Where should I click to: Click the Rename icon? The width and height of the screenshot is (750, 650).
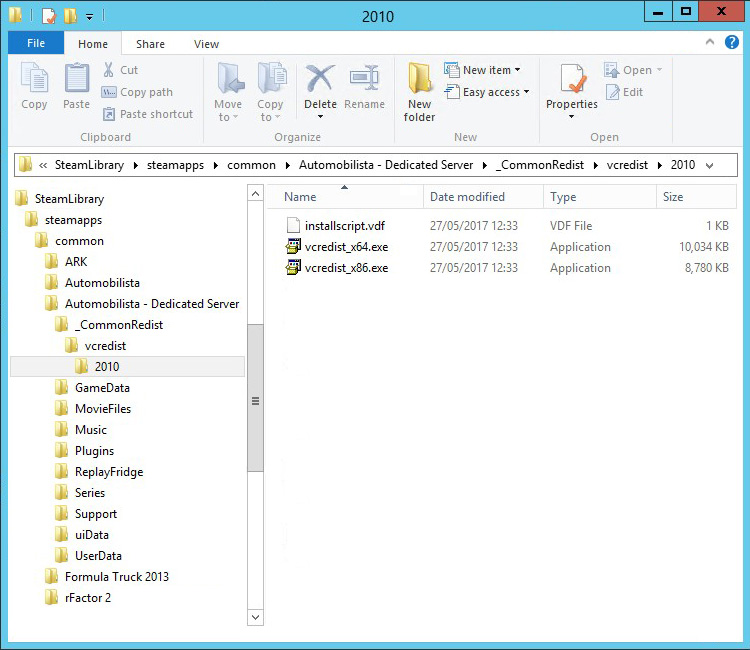[x=364, y=77]
